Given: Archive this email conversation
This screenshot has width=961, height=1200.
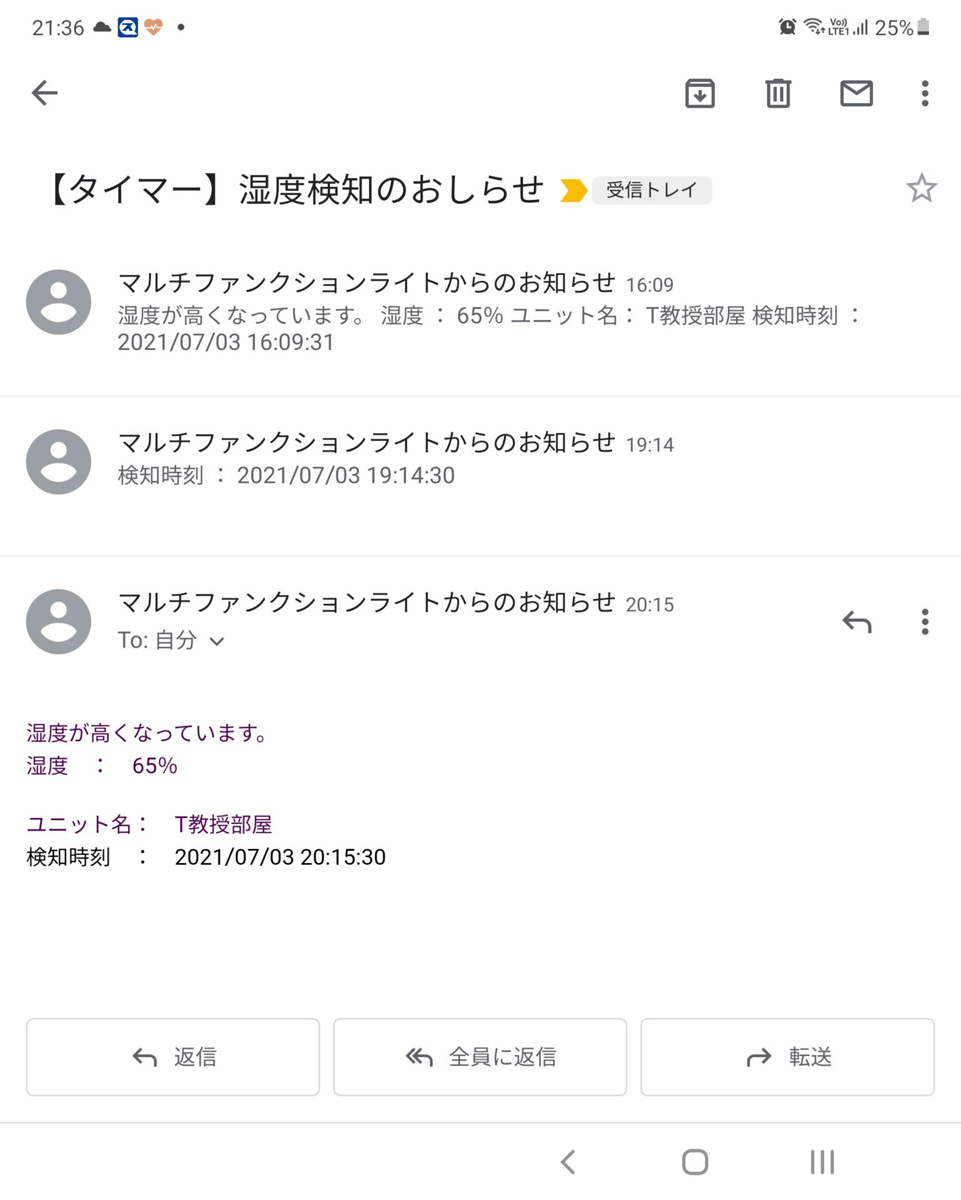Looking at the screenshot, I should pos(700,93).
